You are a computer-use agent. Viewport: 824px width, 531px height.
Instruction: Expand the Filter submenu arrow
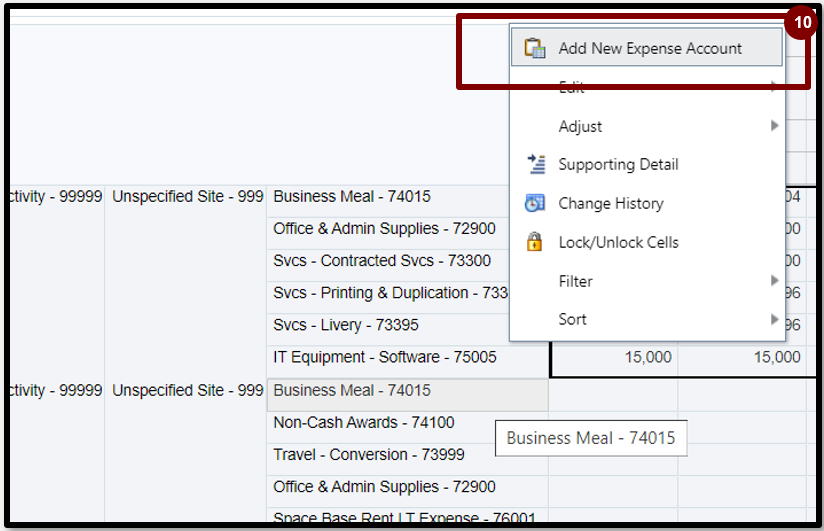pyautogui.click(x=774, y=281)
